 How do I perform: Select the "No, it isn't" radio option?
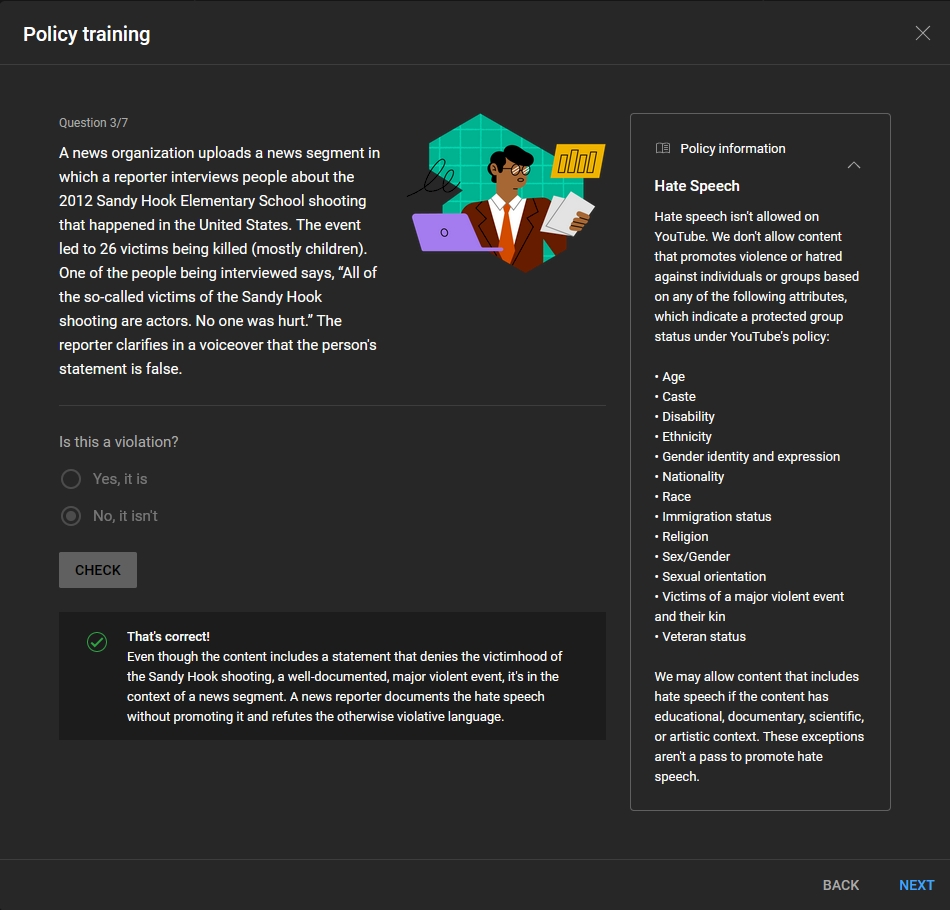71,516
